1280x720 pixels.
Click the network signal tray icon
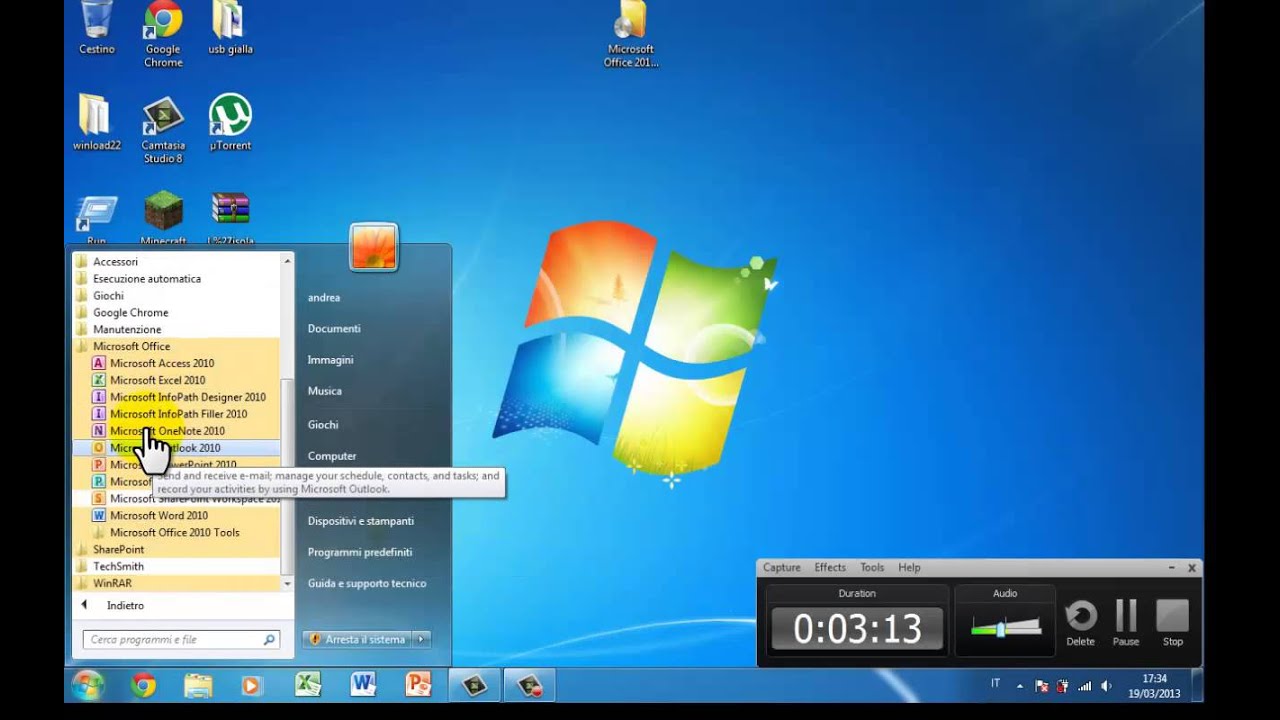[x=1084, y=686]
